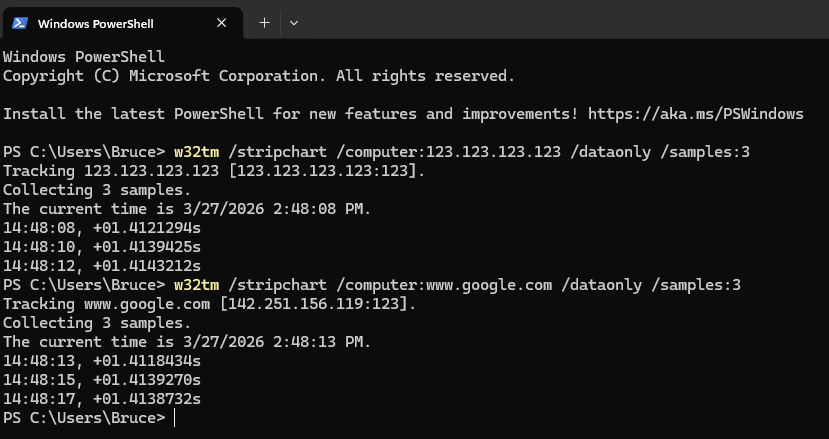Click the Microsoft Corporation copyright line
The width and height of the screenshot is (829, 439).
pos(259,76)
